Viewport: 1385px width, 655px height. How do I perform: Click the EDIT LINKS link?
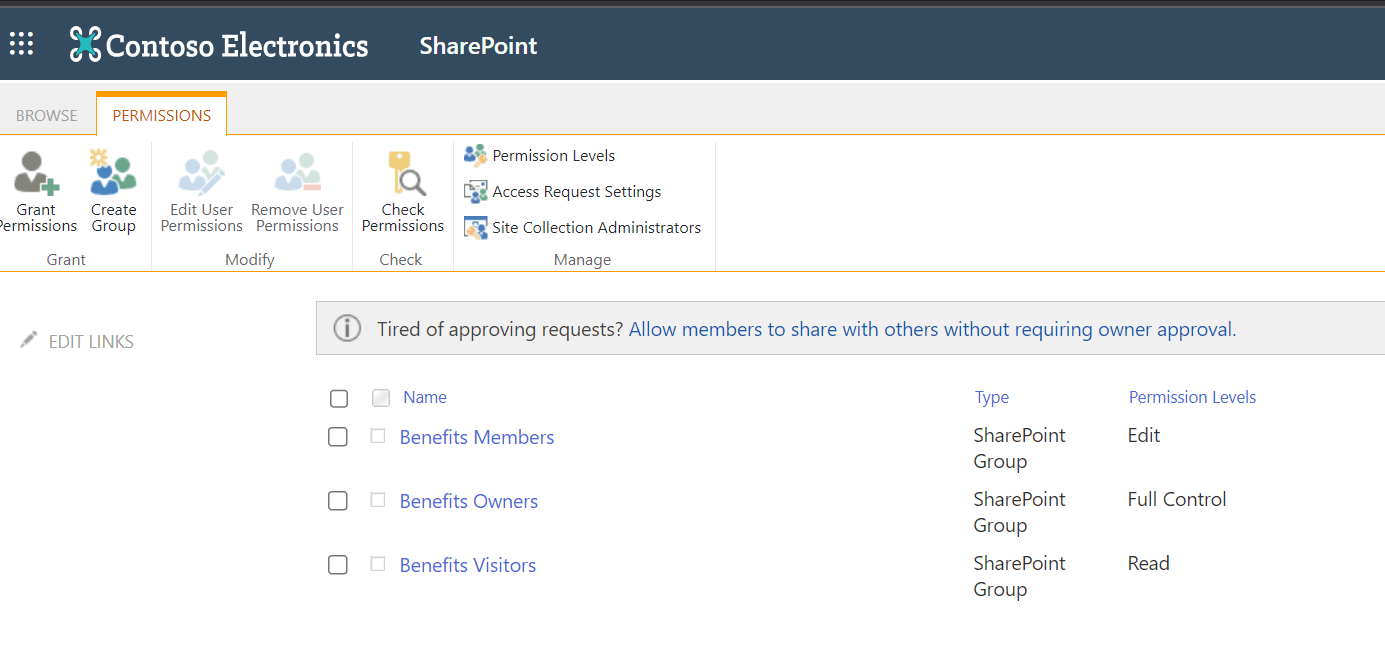pos(91,341)
